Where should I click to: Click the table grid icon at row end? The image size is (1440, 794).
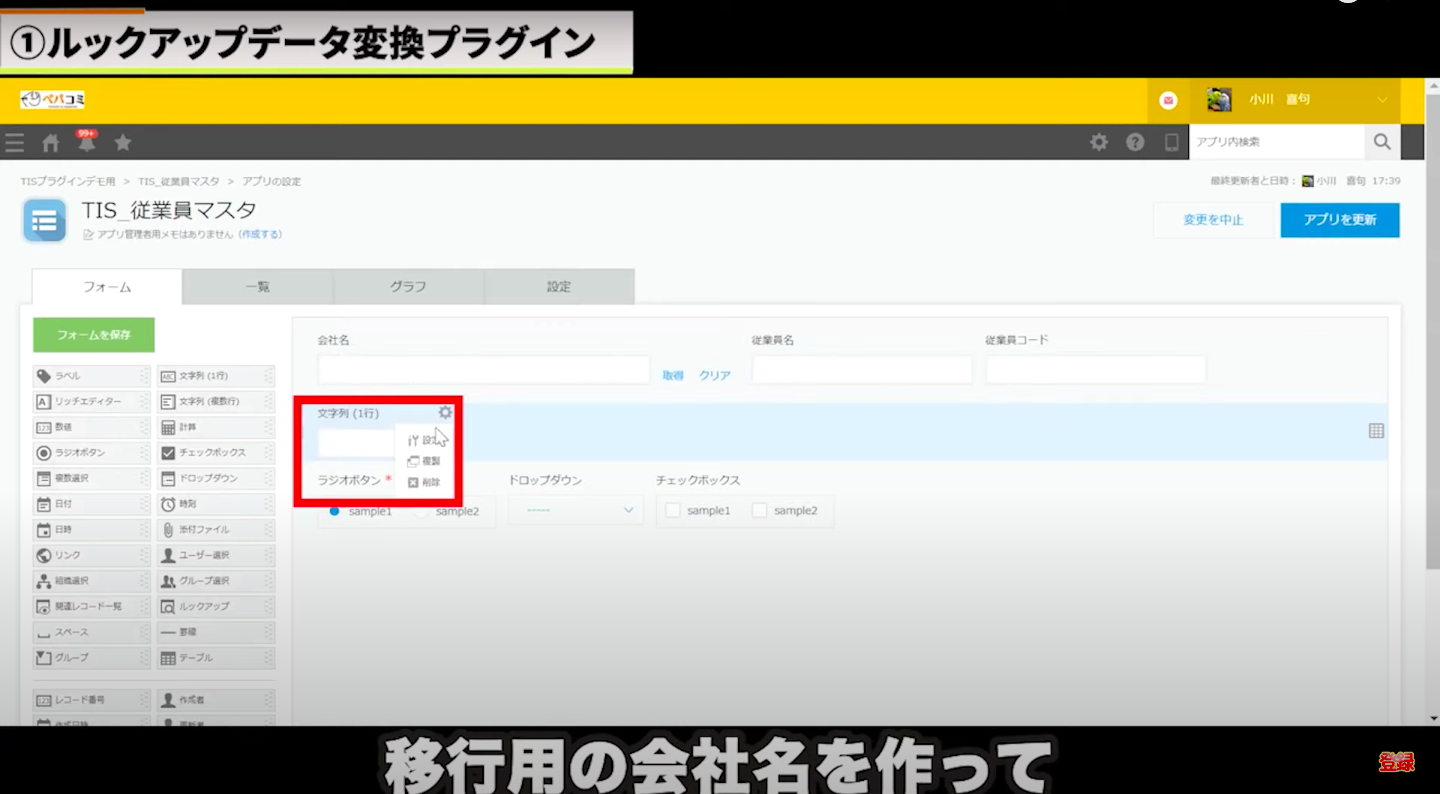pyautogui.click(x=1376, y=431)
